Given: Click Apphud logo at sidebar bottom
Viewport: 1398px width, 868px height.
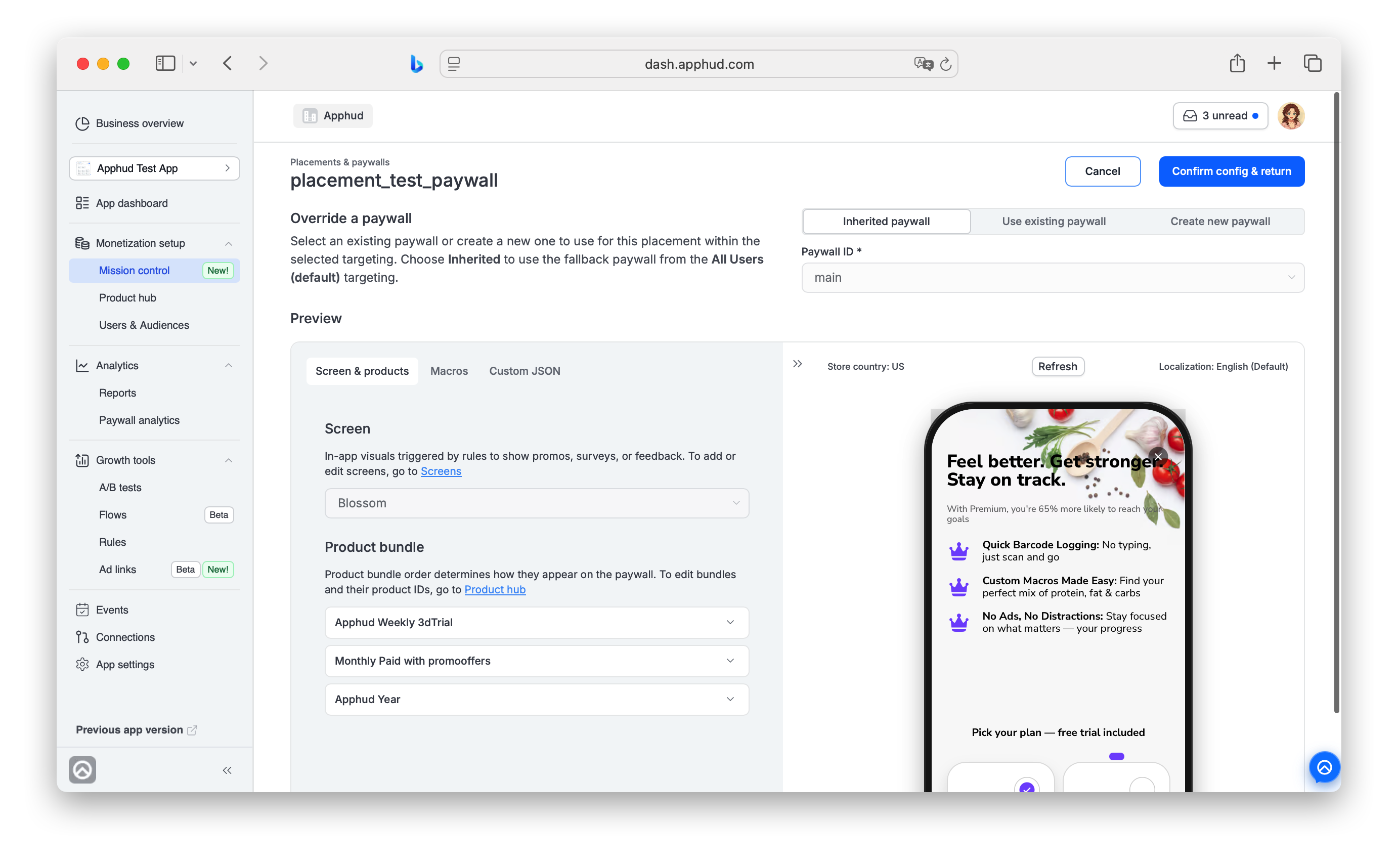Looking at the screenshot, I should coord(82,770).
